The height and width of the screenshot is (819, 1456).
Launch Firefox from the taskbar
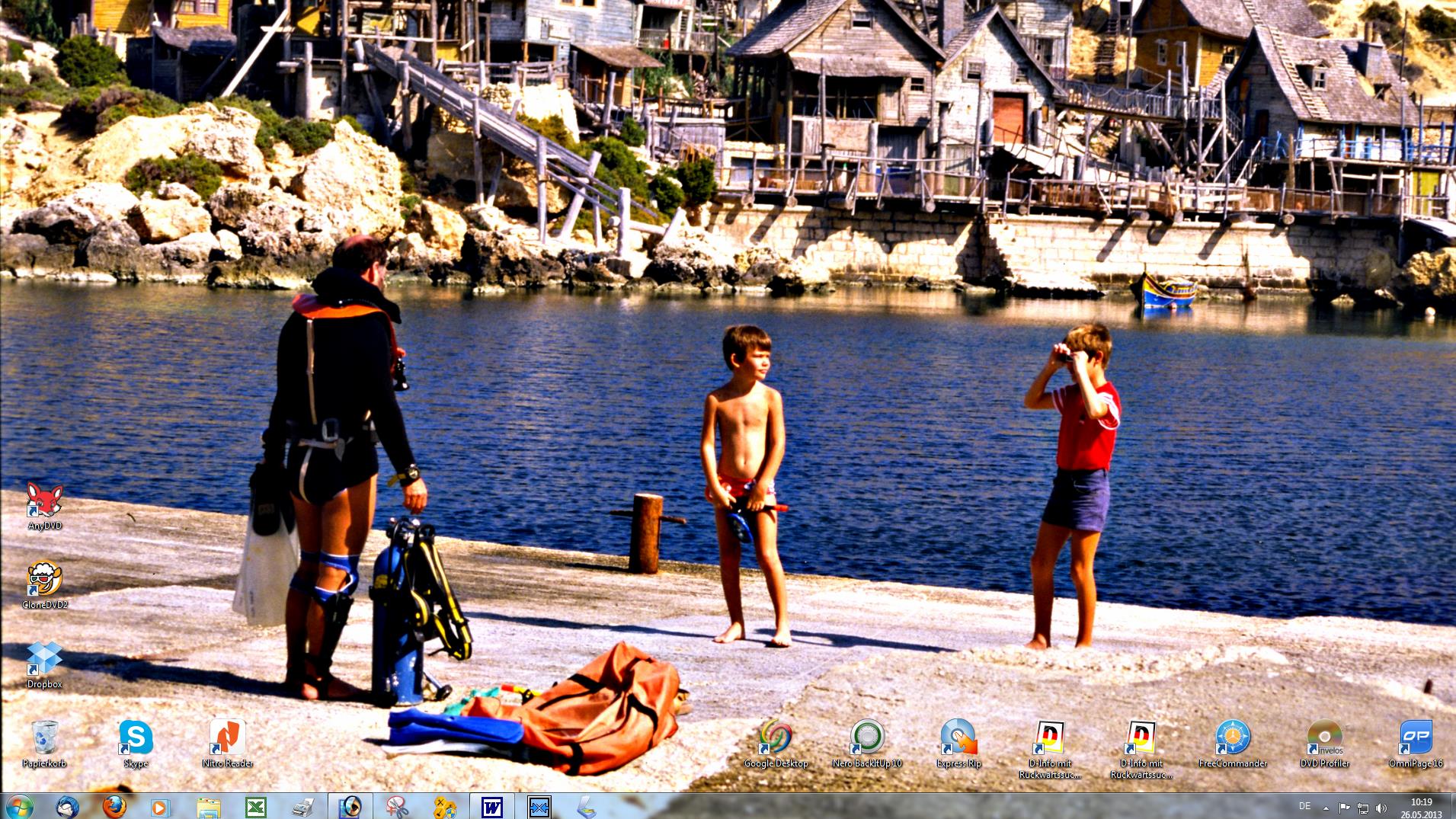[x=114, y=806]
